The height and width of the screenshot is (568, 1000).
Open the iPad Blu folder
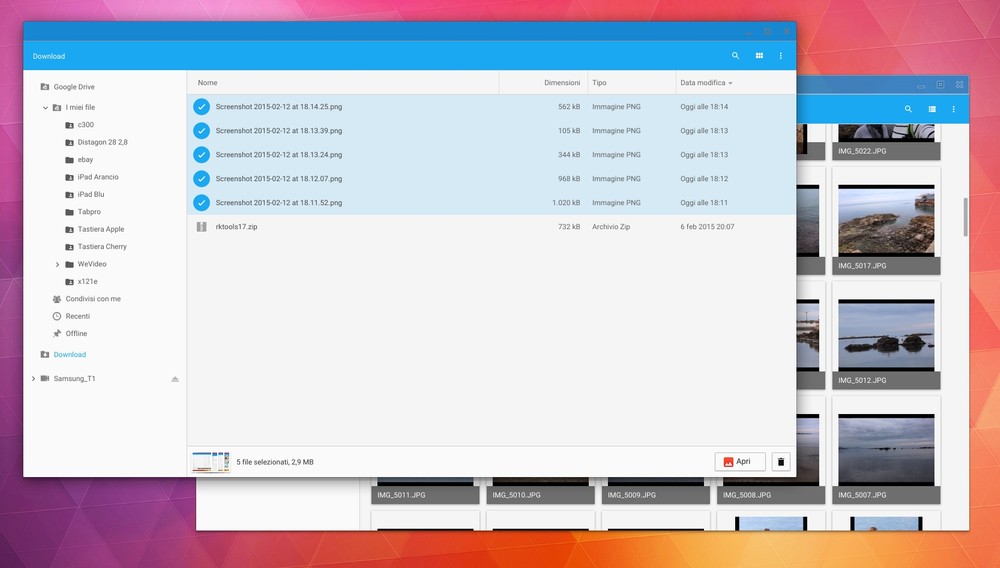coord(91,194)
